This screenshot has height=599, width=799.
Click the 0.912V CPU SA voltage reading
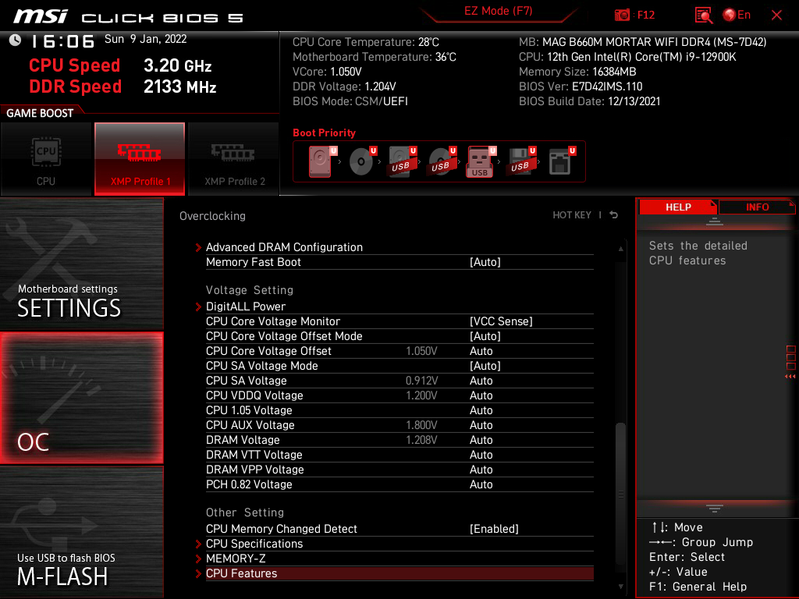point(421,380)
